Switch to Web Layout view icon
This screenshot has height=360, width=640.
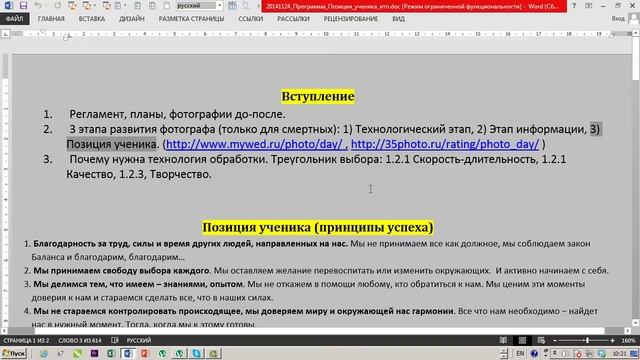pos(541,340)
